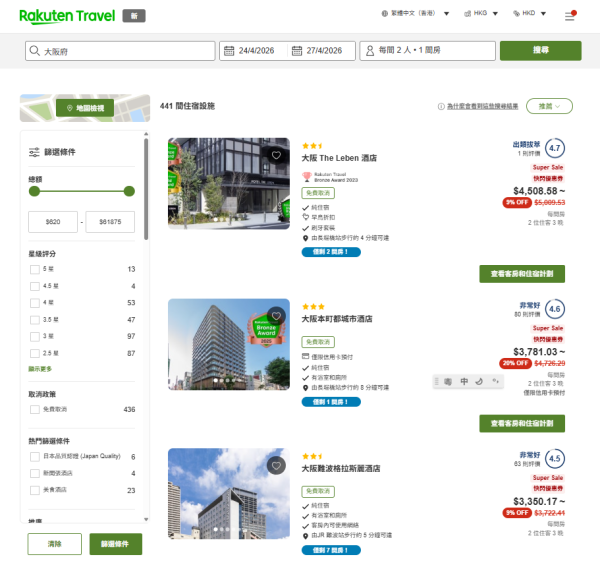
Task: Open the HKD currency dropdown
Action: point(529,13)
